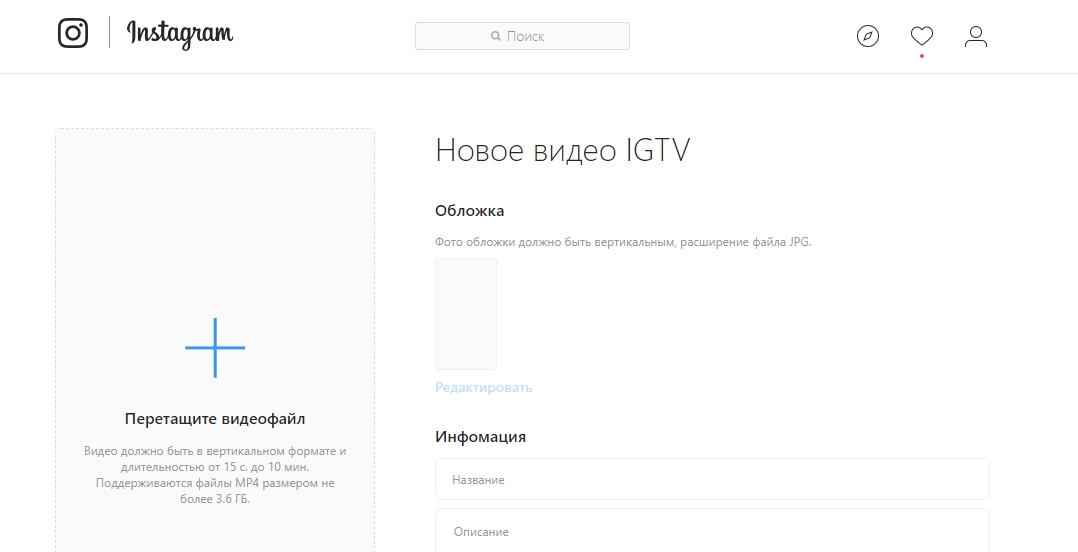Click the vertical divider beside the Instagram logo
1078x552 pixels.
tap(109, 33)
